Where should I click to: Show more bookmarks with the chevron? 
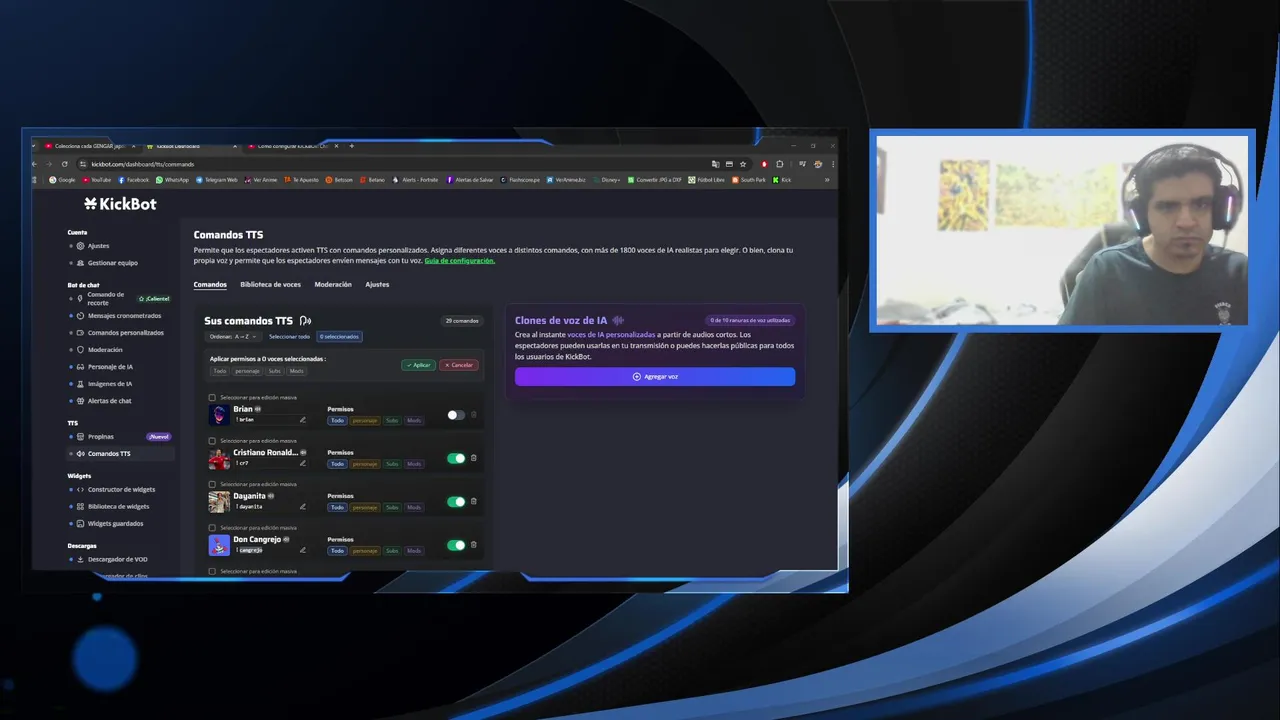pyautogui.click(x=827, y=180)
